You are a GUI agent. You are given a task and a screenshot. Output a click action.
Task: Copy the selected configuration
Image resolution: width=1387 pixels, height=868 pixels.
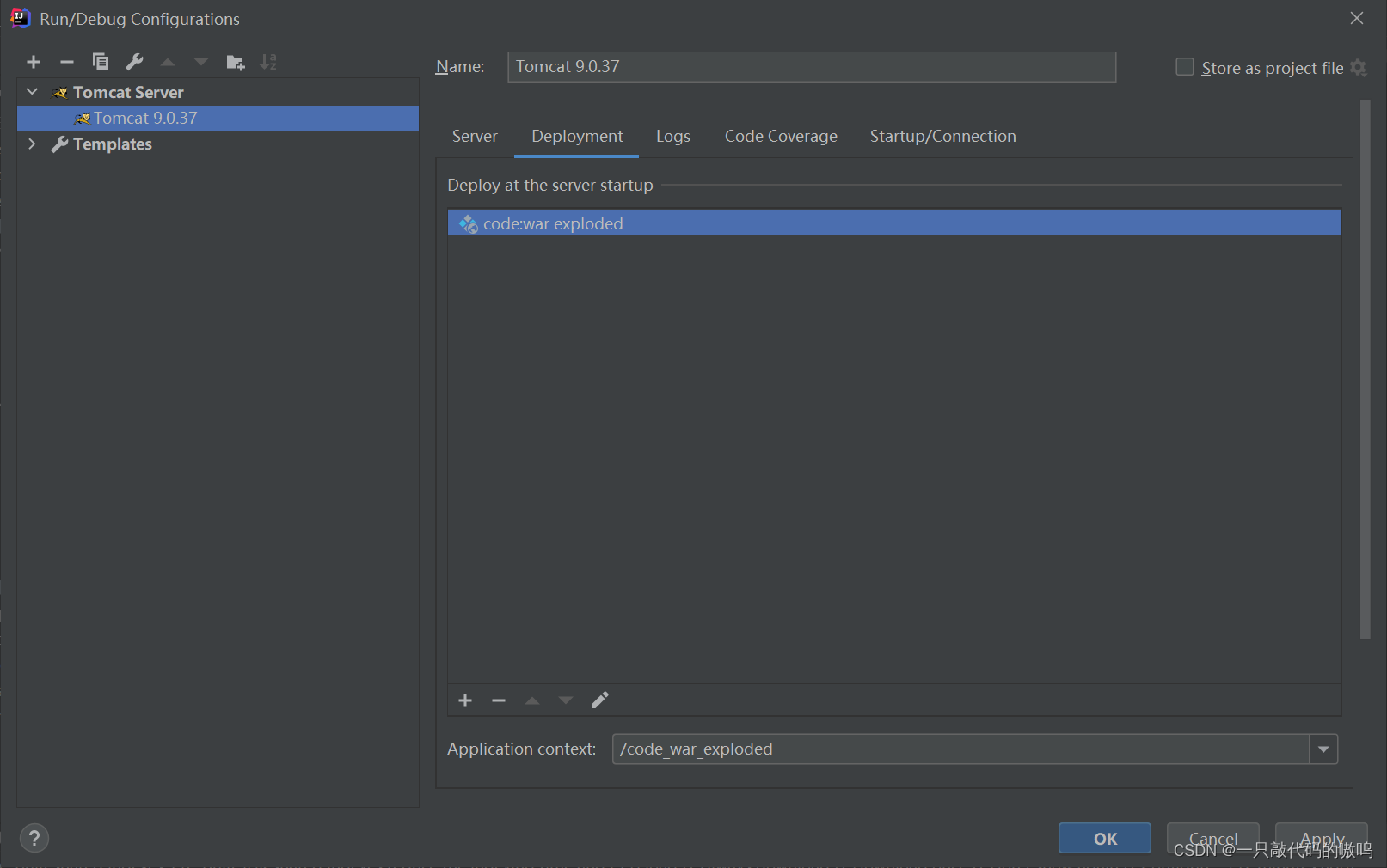[x=101, y=62]
